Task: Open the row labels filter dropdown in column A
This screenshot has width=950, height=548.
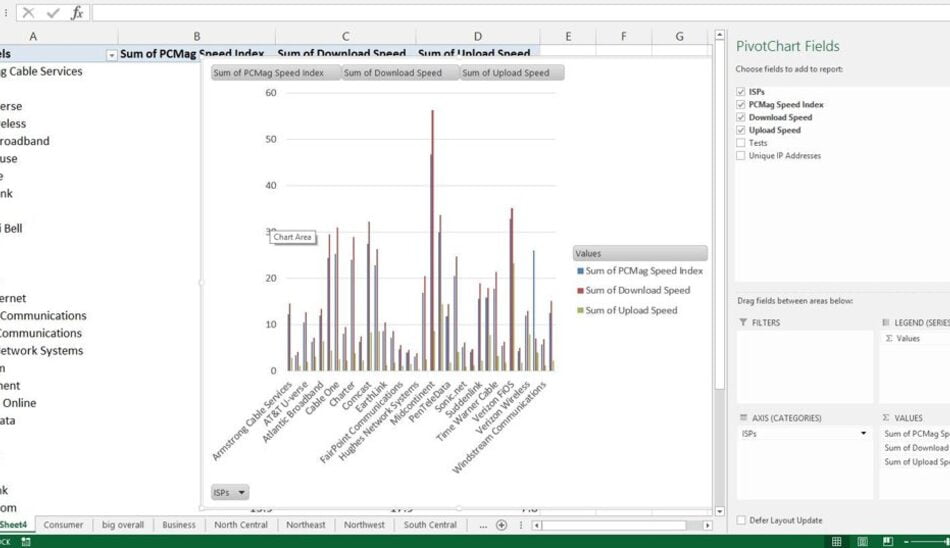Action: (x=111, y=55)
